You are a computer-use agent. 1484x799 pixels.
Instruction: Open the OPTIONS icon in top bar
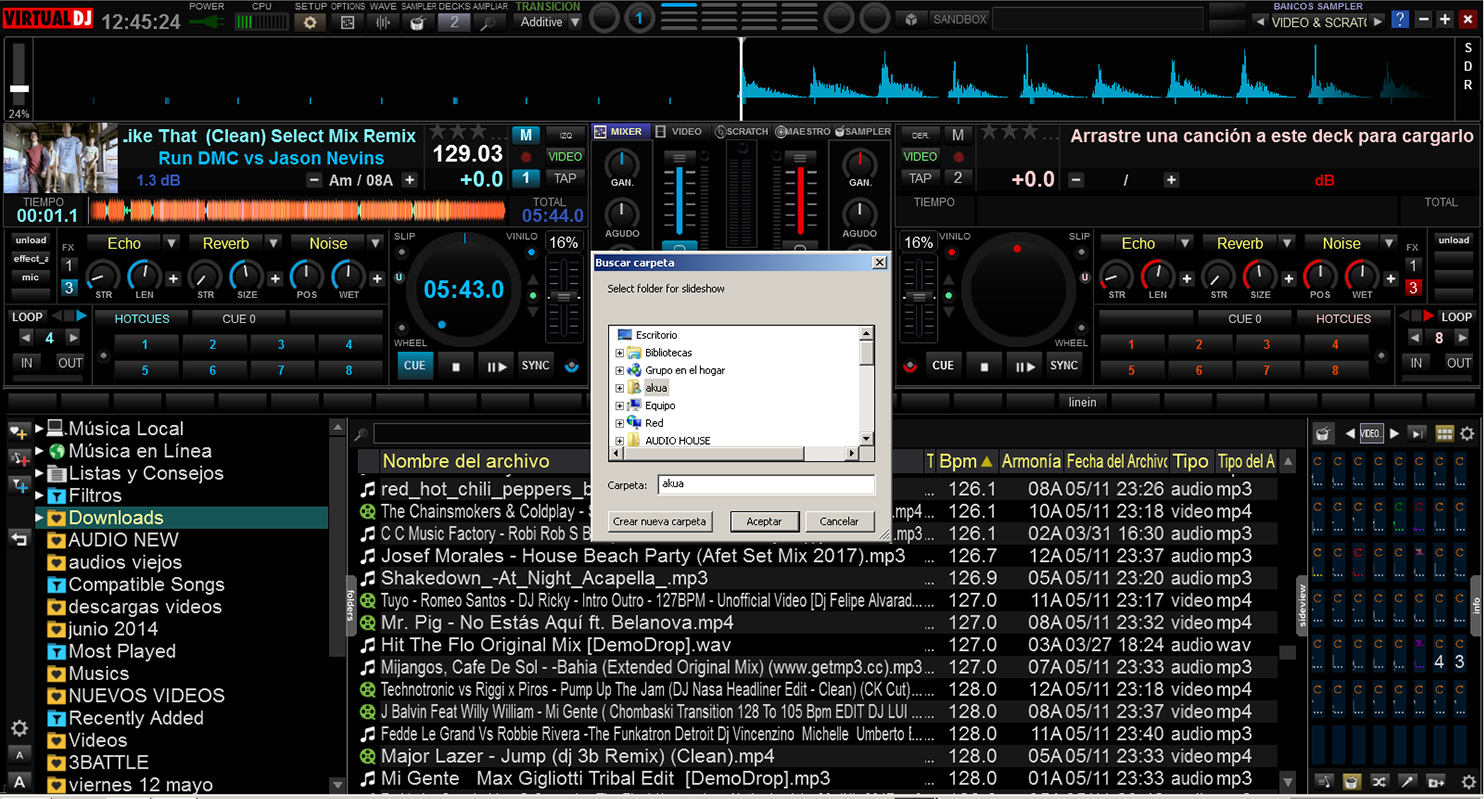[x=347, y=22]
